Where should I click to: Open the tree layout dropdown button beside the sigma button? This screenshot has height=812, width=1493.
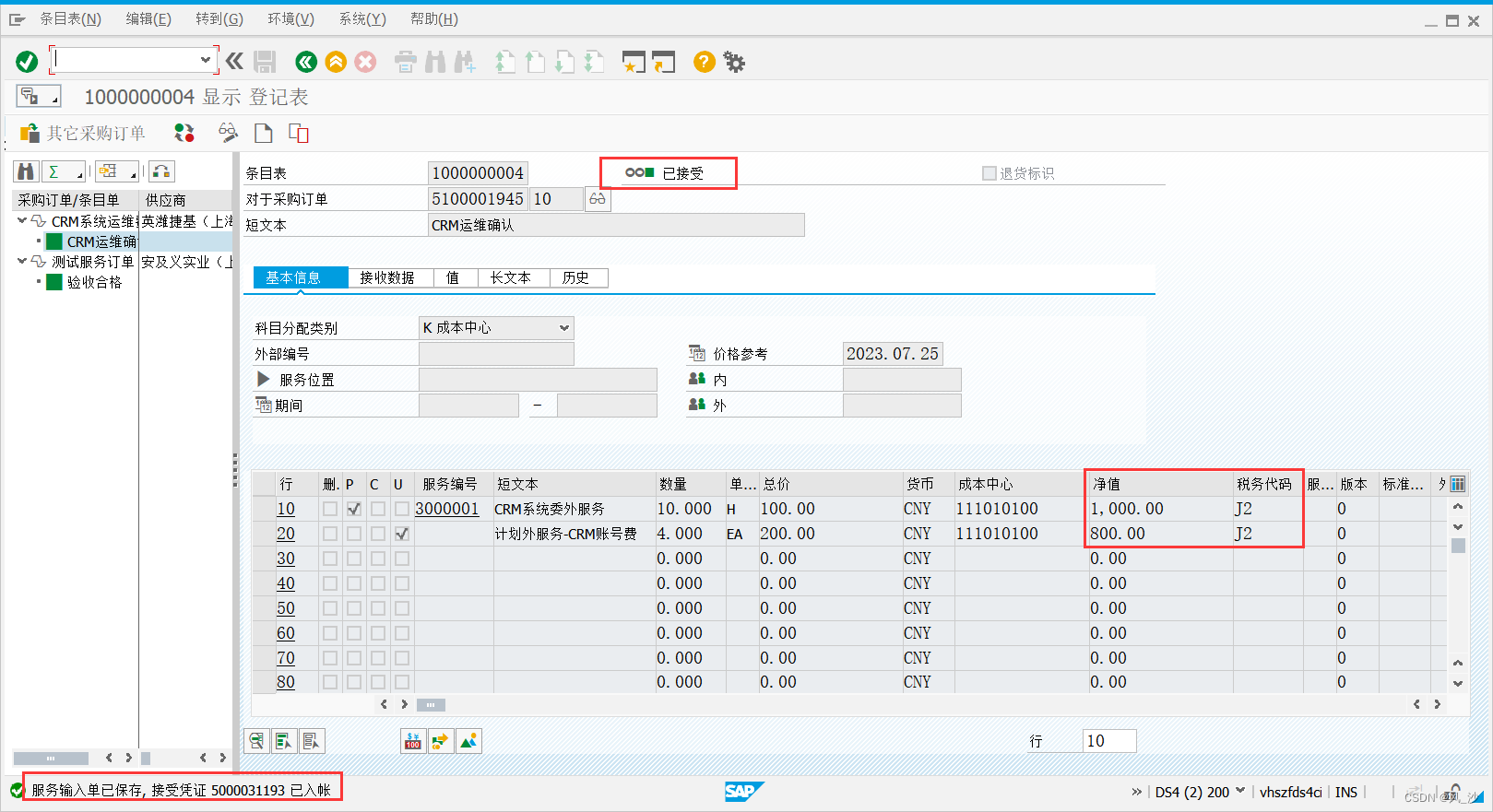118,171
